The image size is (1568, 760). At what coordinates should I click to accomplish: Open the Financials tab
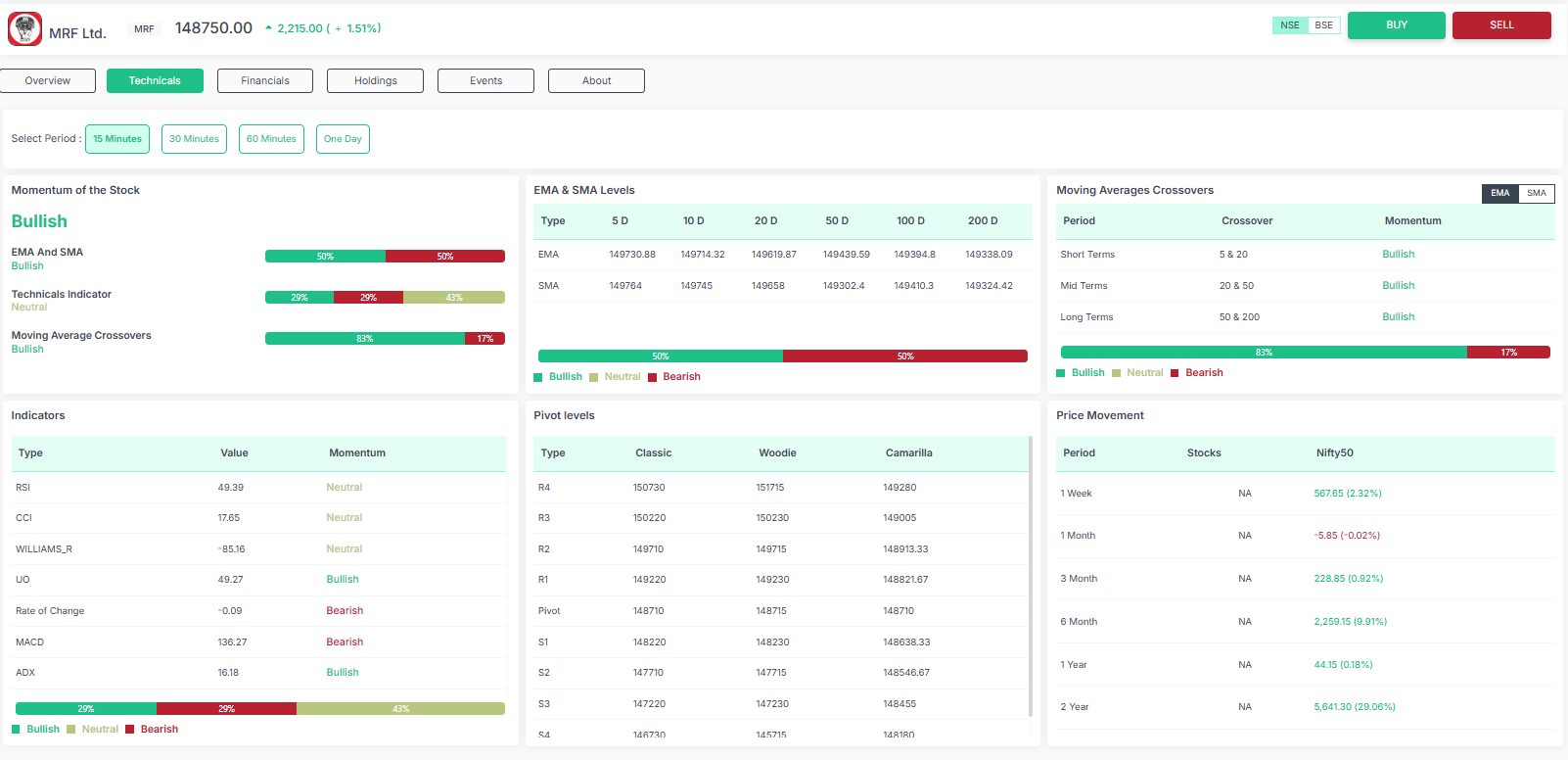(265, 80)
